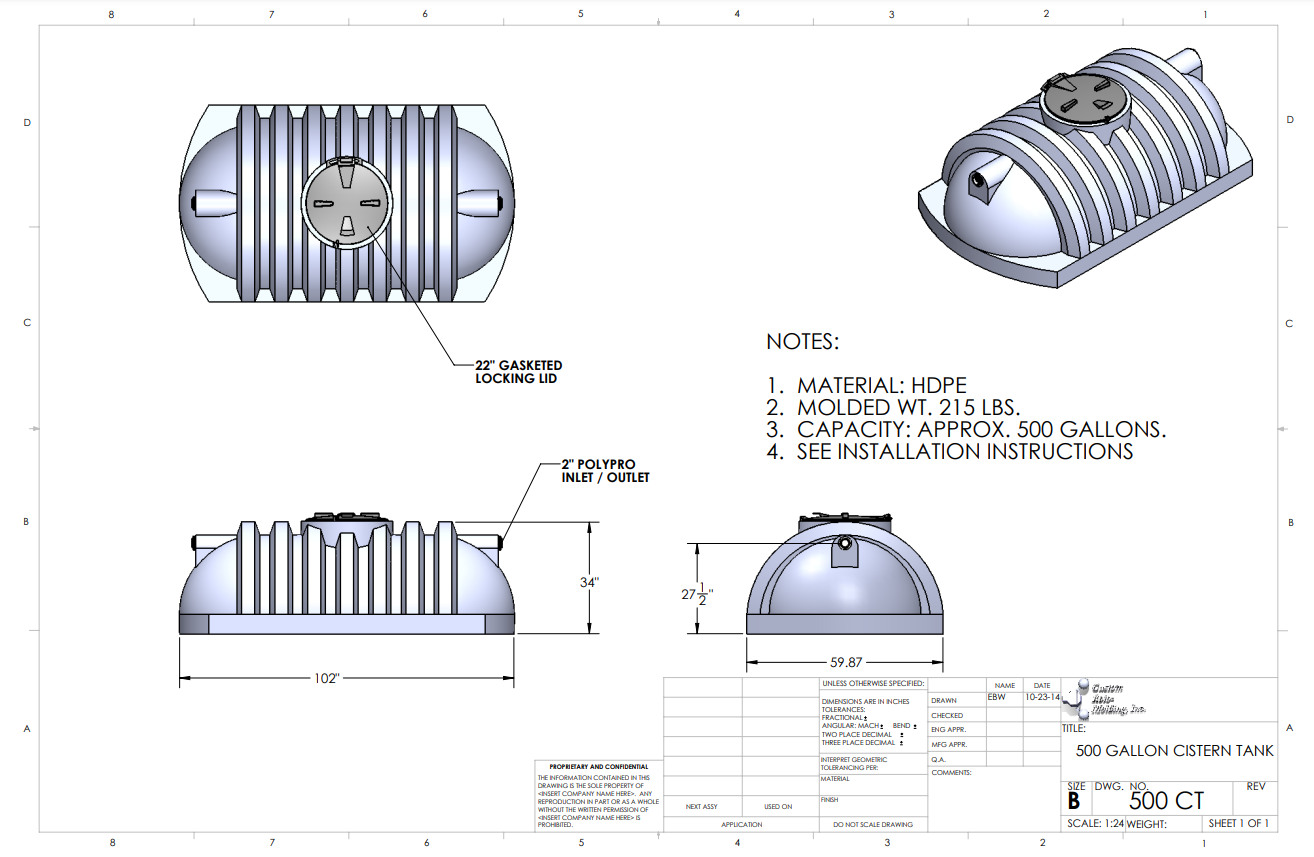Toggle the DO NOT SCALE DRAWING note

click(x=871, y=824)
